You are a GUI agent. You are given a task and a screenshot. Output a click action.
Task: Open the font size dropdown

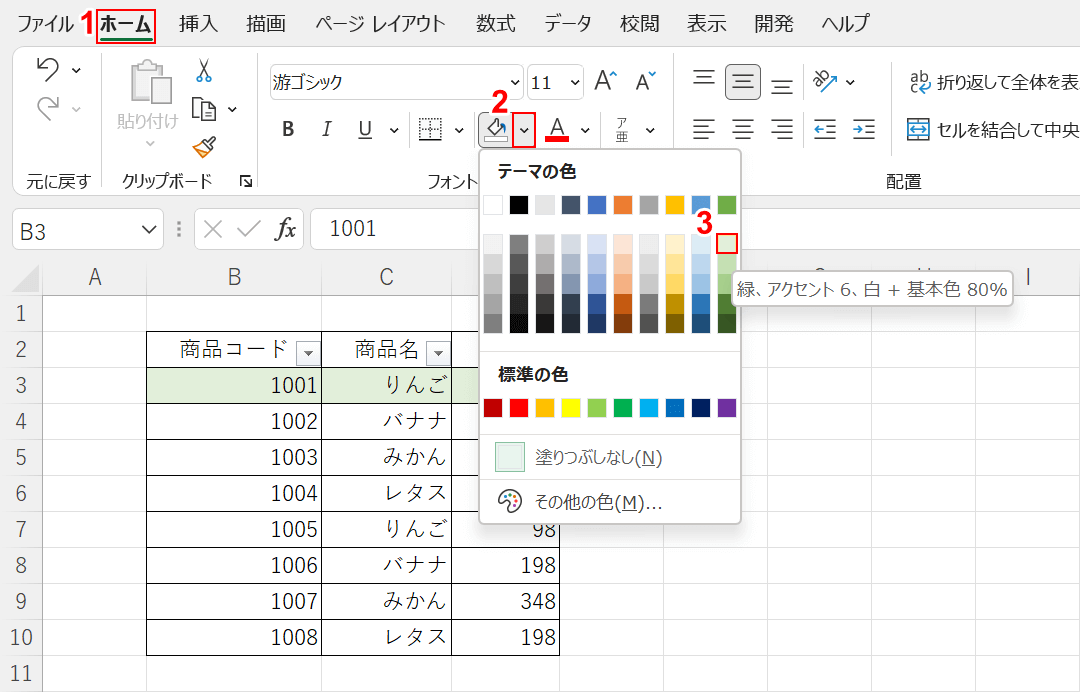pos(575,83)
